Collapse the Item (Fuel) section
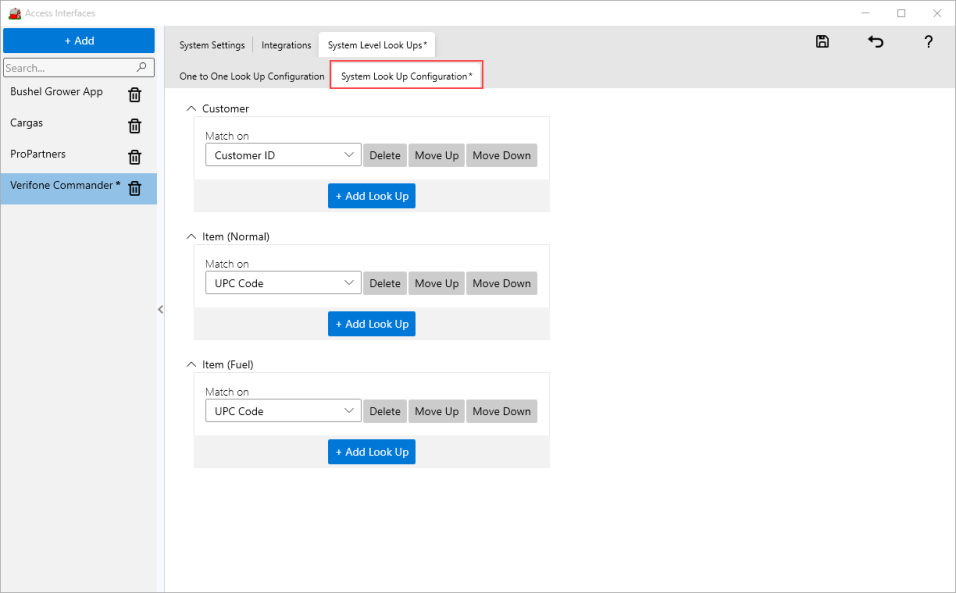Viewport: 956px width, 593px height. [x=192, y=364]
